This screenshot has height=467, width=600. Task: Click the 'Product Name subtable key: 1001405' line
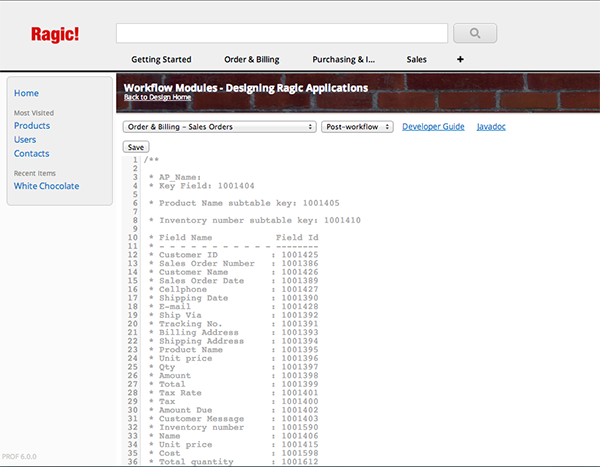click(244, 203)
